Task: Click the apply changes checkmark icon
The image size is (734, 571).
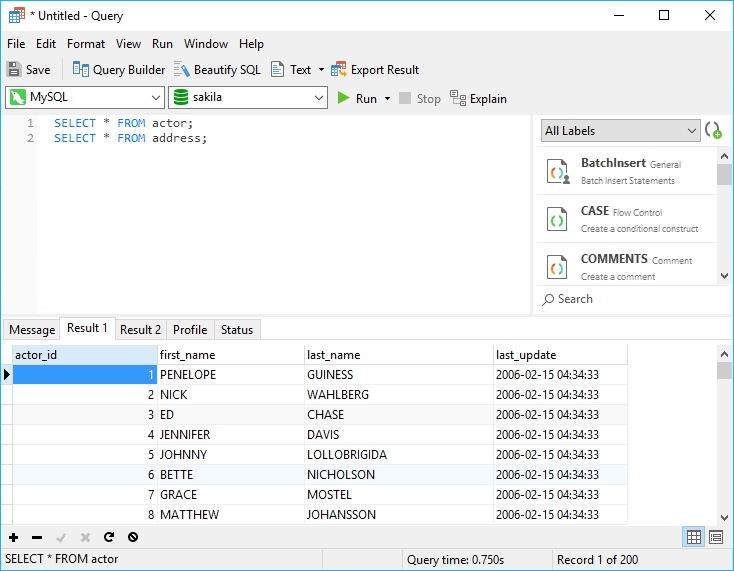Action: point(61,537)
